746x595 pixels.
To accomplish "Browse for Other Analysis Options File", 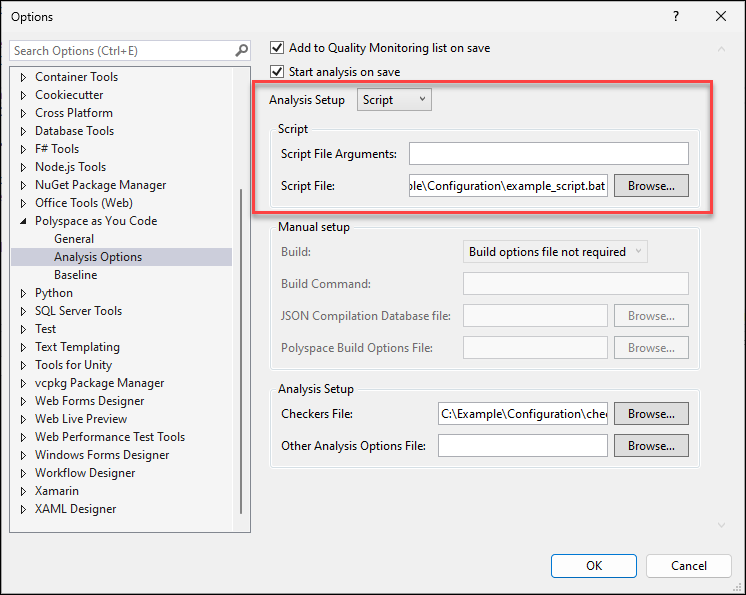I will [x=651, y=445].
